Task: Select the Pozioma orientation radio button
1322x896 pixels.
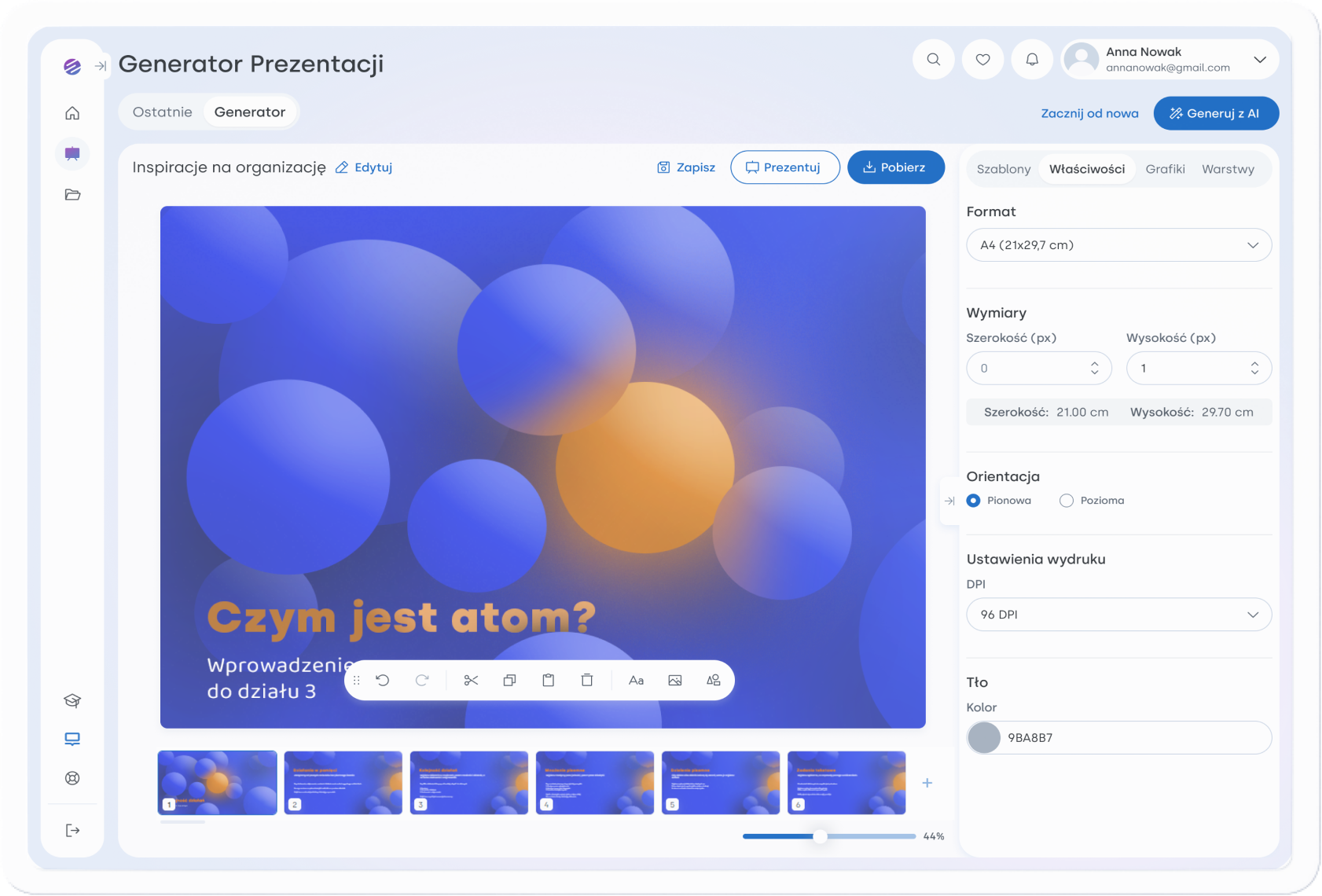Action: click(1067, 501)
